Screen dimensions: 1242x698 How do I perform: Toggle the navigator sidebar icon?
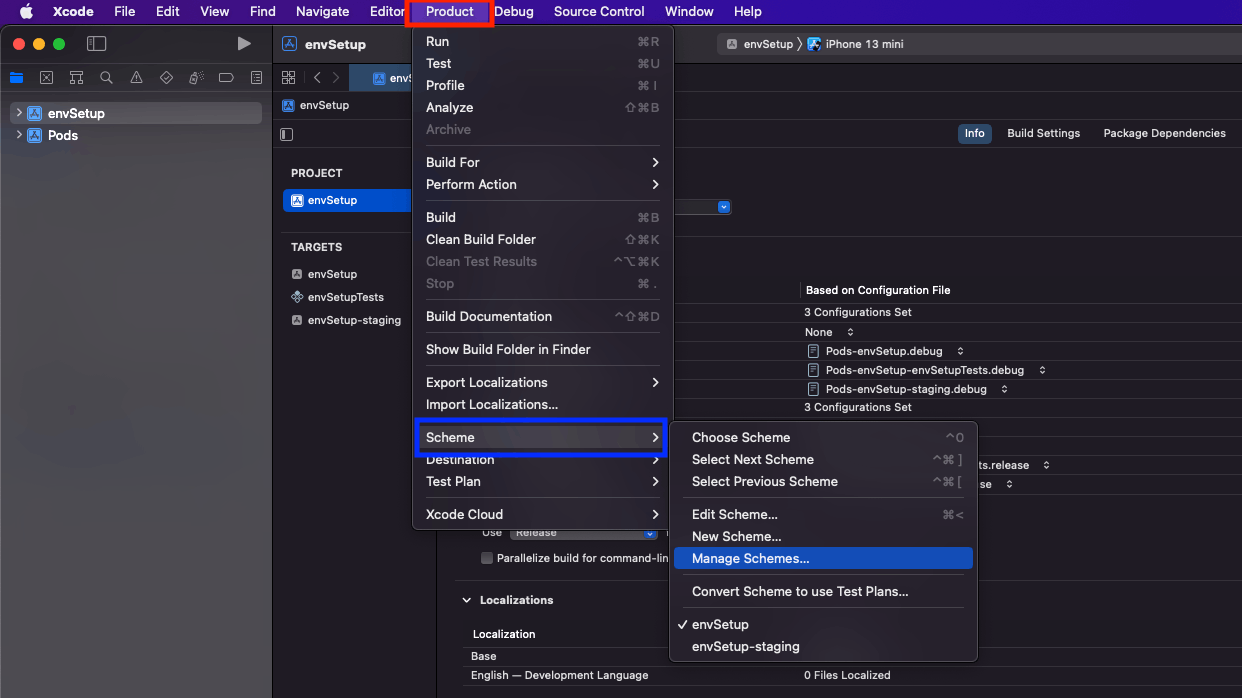tap(96, 44)
